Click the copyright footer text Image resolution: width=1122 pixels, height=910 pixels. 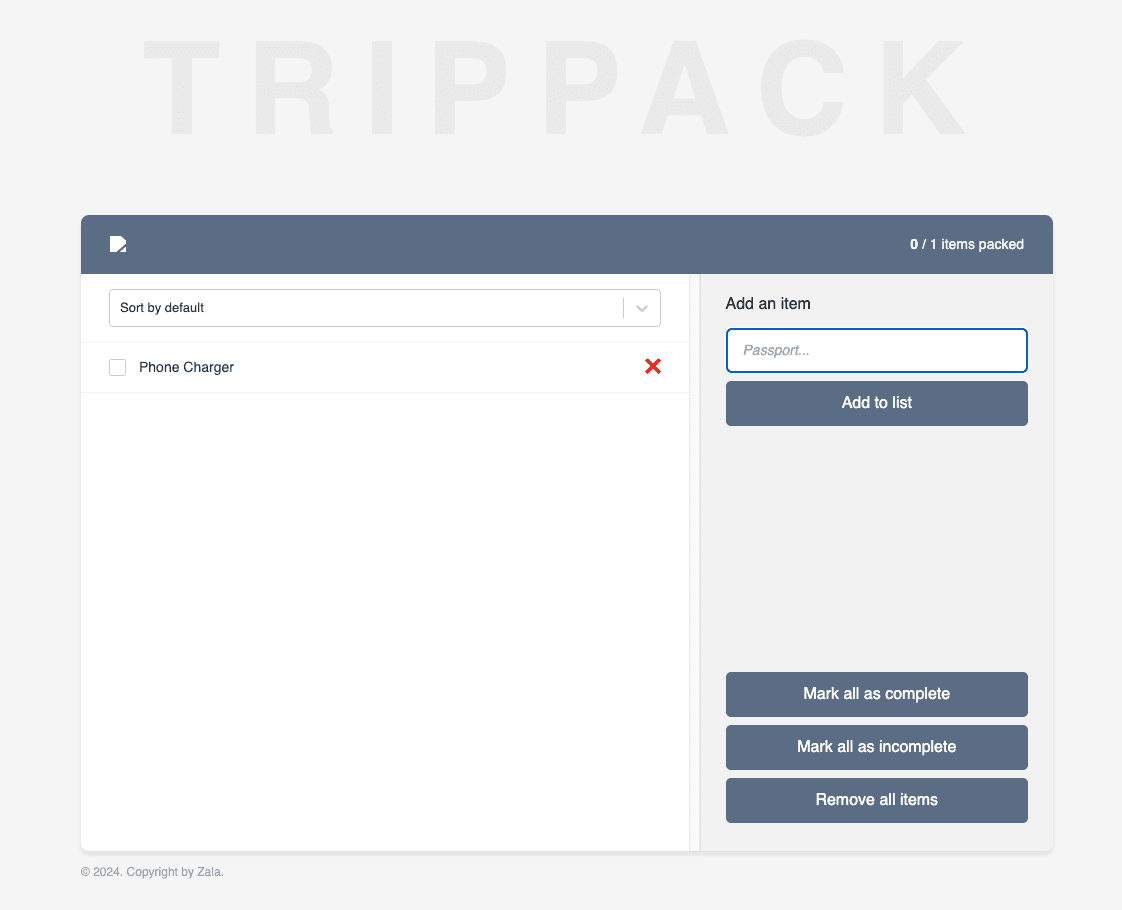152,872
